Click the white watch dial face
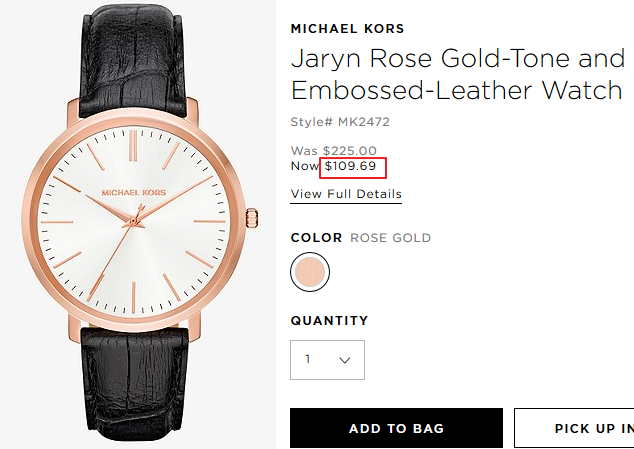The height and width of the screenshot is (449, 634). point(134,220)
